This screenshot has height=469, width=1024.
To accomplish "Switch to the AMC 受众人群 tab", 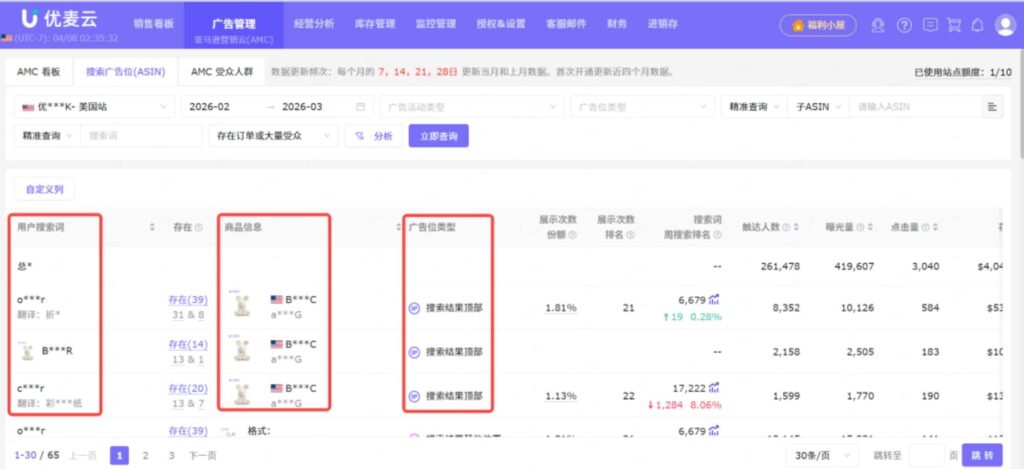I will coord(222,72).
